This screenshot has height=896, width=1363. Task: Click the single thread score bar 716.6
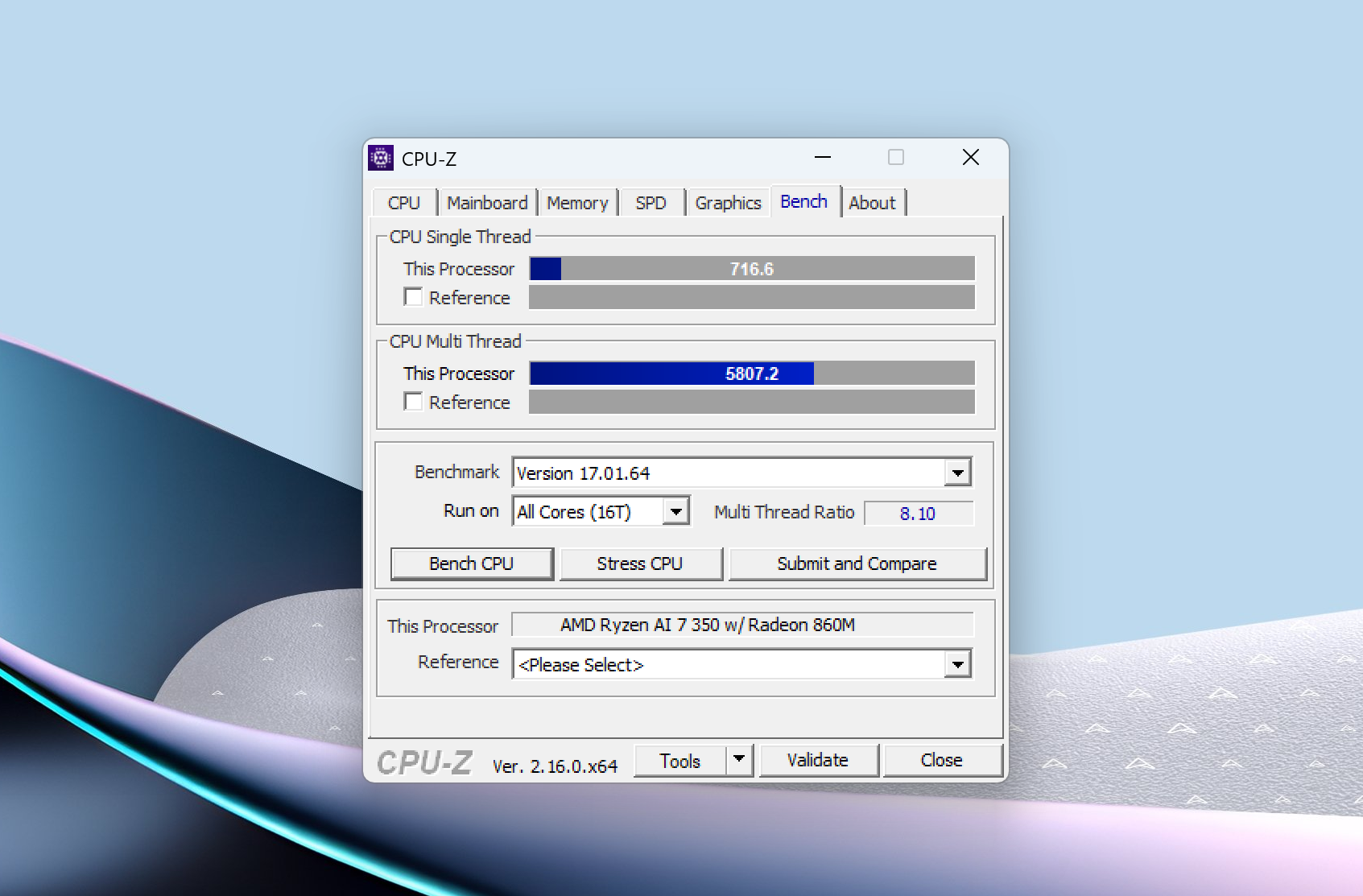(x=752, y=269)
